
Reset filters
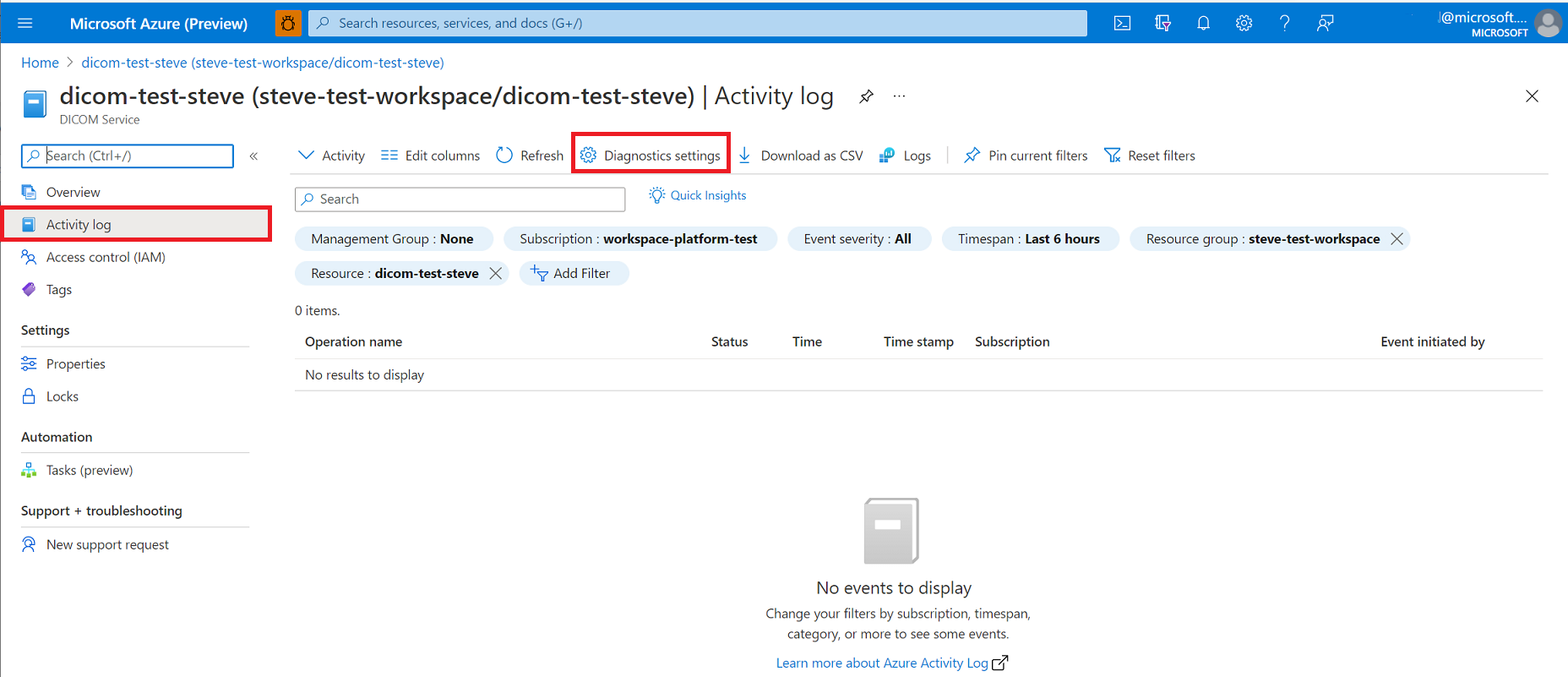(1150, 156)
